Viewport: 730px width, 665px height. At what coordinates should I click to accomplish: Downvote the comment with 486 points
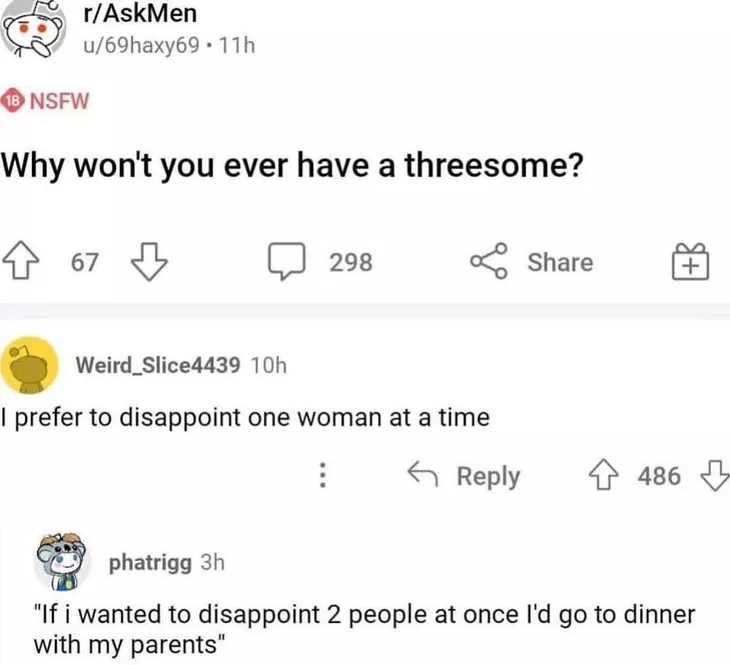(715, 475)
